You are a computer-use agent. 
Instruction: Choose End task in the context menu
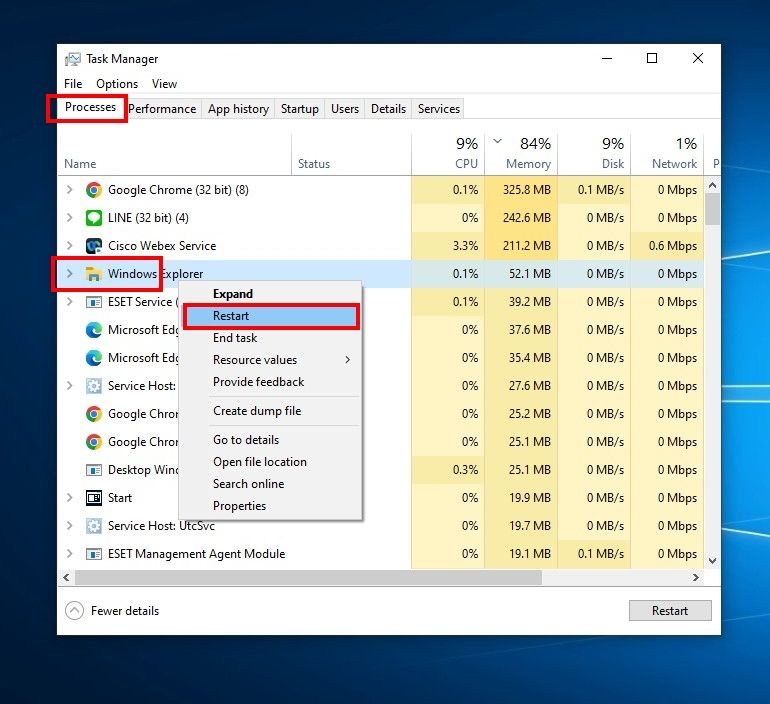click(x=271, y=338)
